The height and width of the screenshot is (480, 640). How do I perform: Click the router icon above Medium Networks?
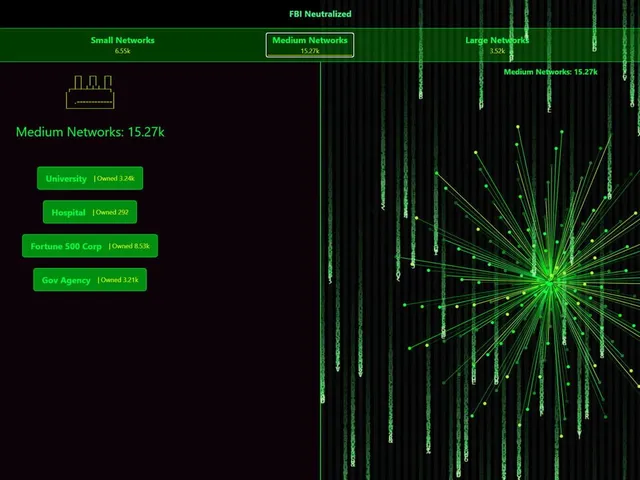pyautogui.click(x=90, y=92)
